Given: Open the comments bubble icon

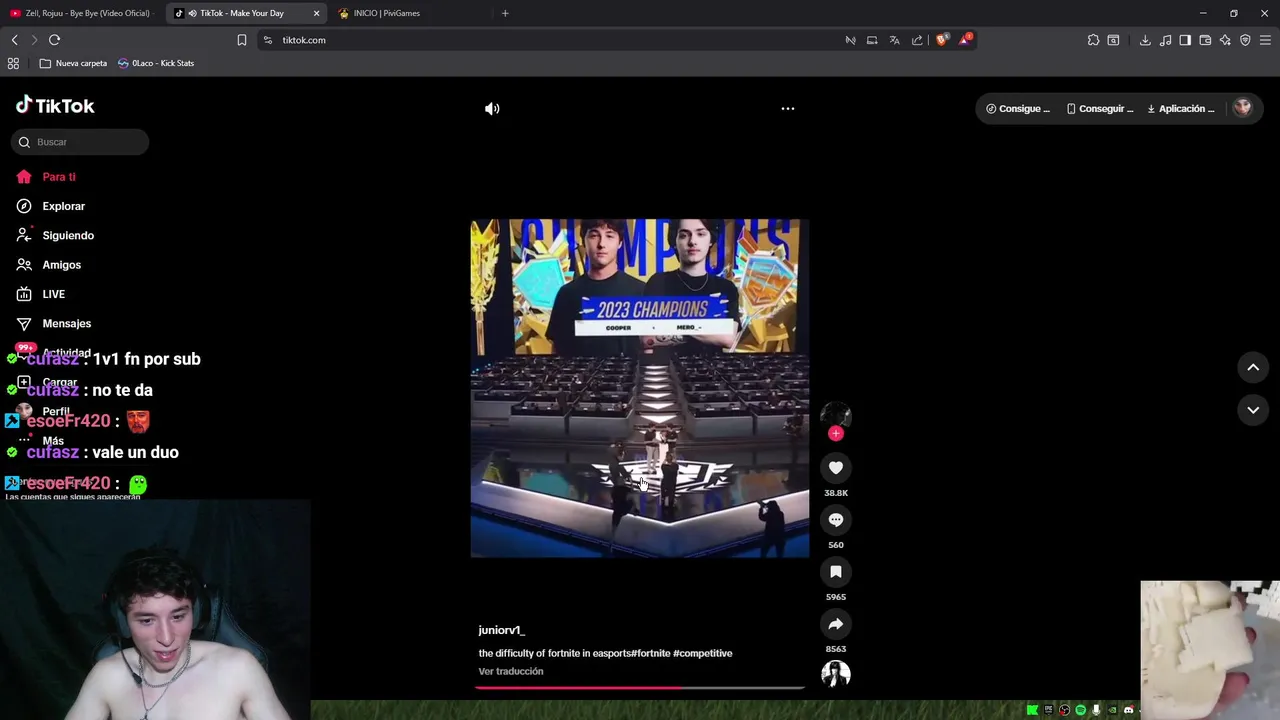Looking at the screenshot, I should (x=836, y=519).
